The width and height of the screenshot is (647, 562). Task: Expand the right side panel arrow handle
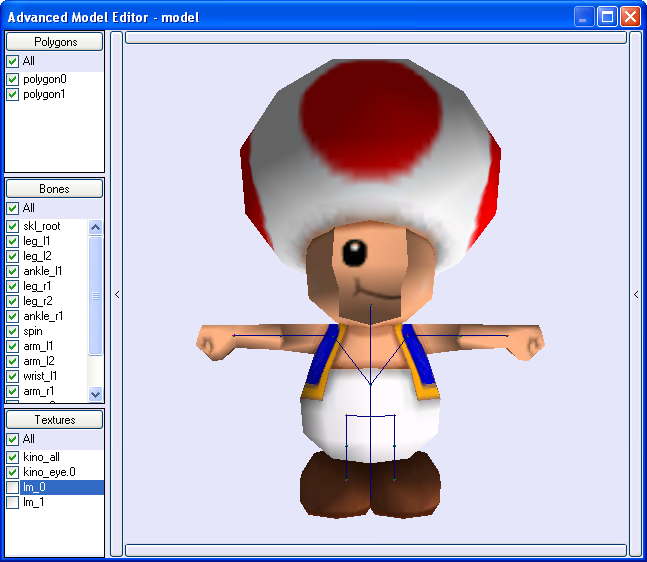[x=636, y=294]
